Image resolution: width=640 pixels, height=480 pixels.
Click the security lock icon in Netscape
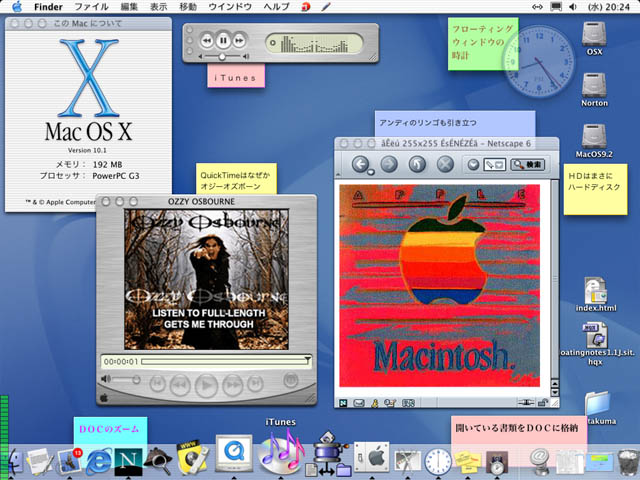542,403
